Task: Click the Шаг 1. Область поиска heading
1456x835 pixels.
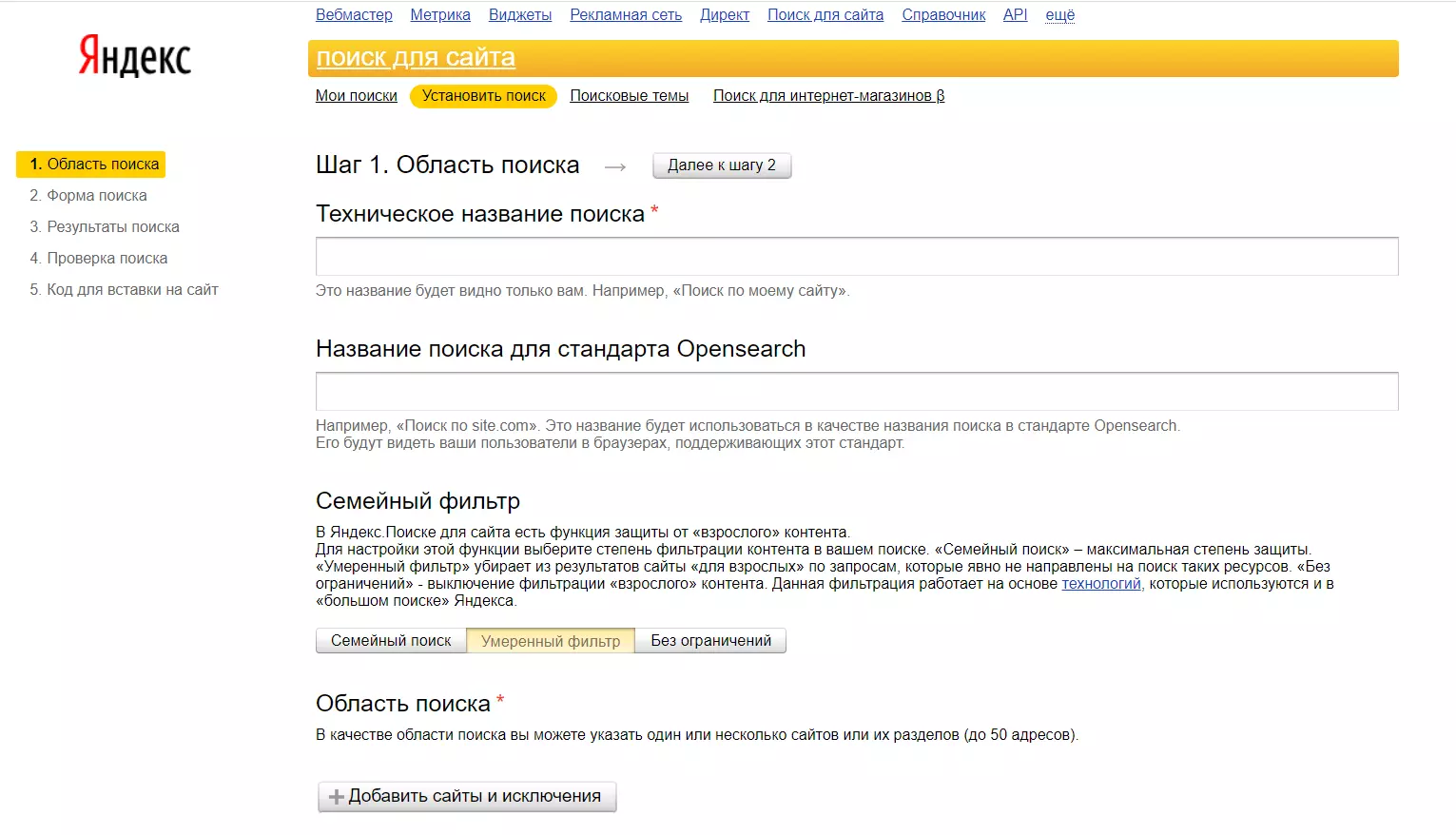Action: coord(447,165)
